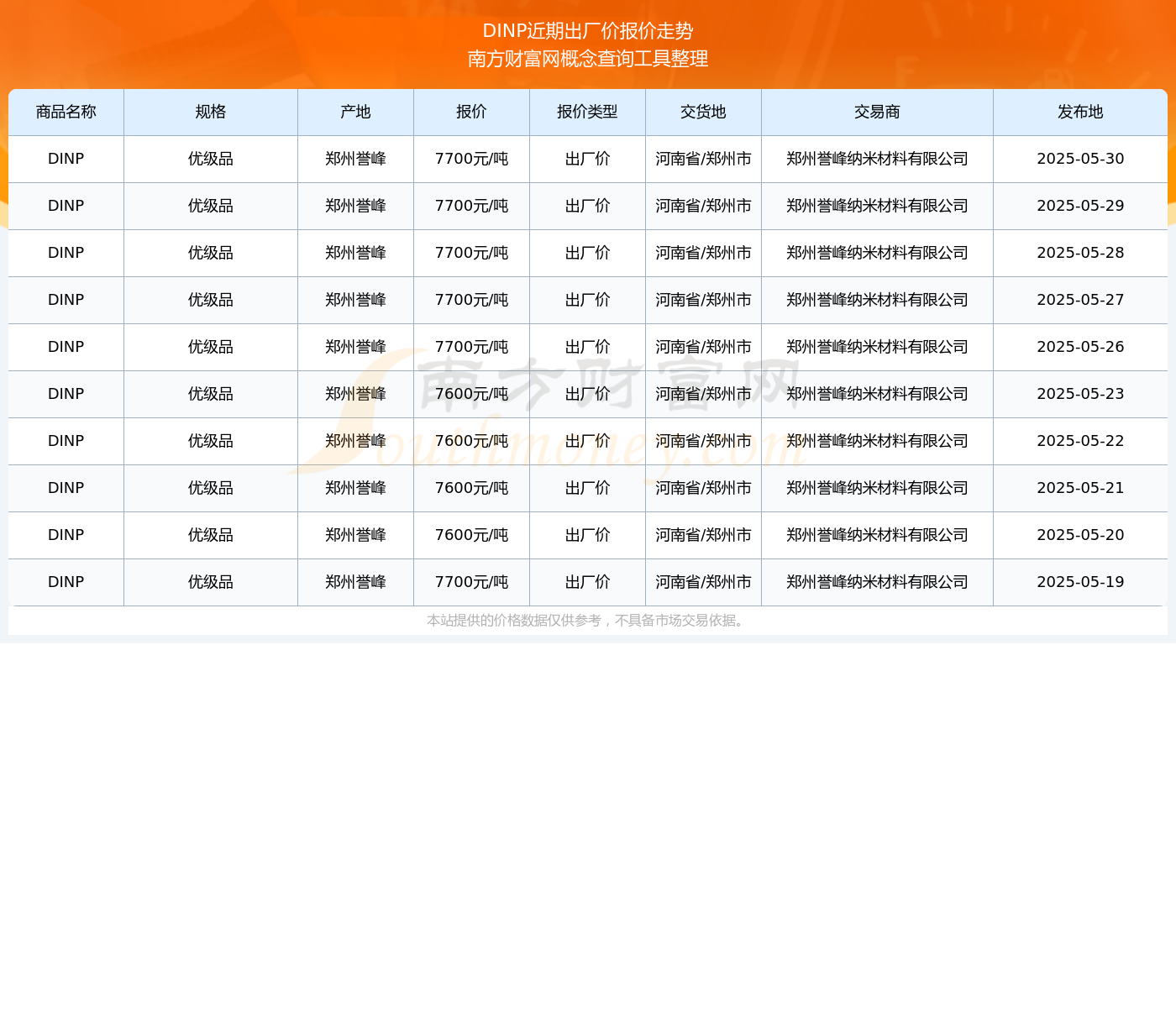Screen dimensions: 1176x1012
Task: Click 郑州誉峰纳米材料有限公司 in the 2025-05-21 row
Action: 877,488
